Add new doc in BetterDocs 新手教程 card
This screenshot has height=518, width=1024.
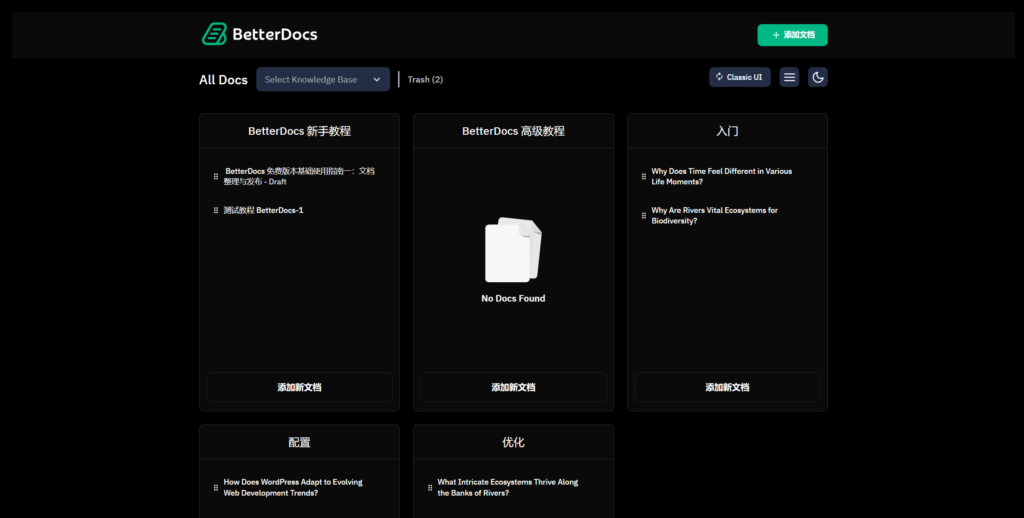point(299,387)
